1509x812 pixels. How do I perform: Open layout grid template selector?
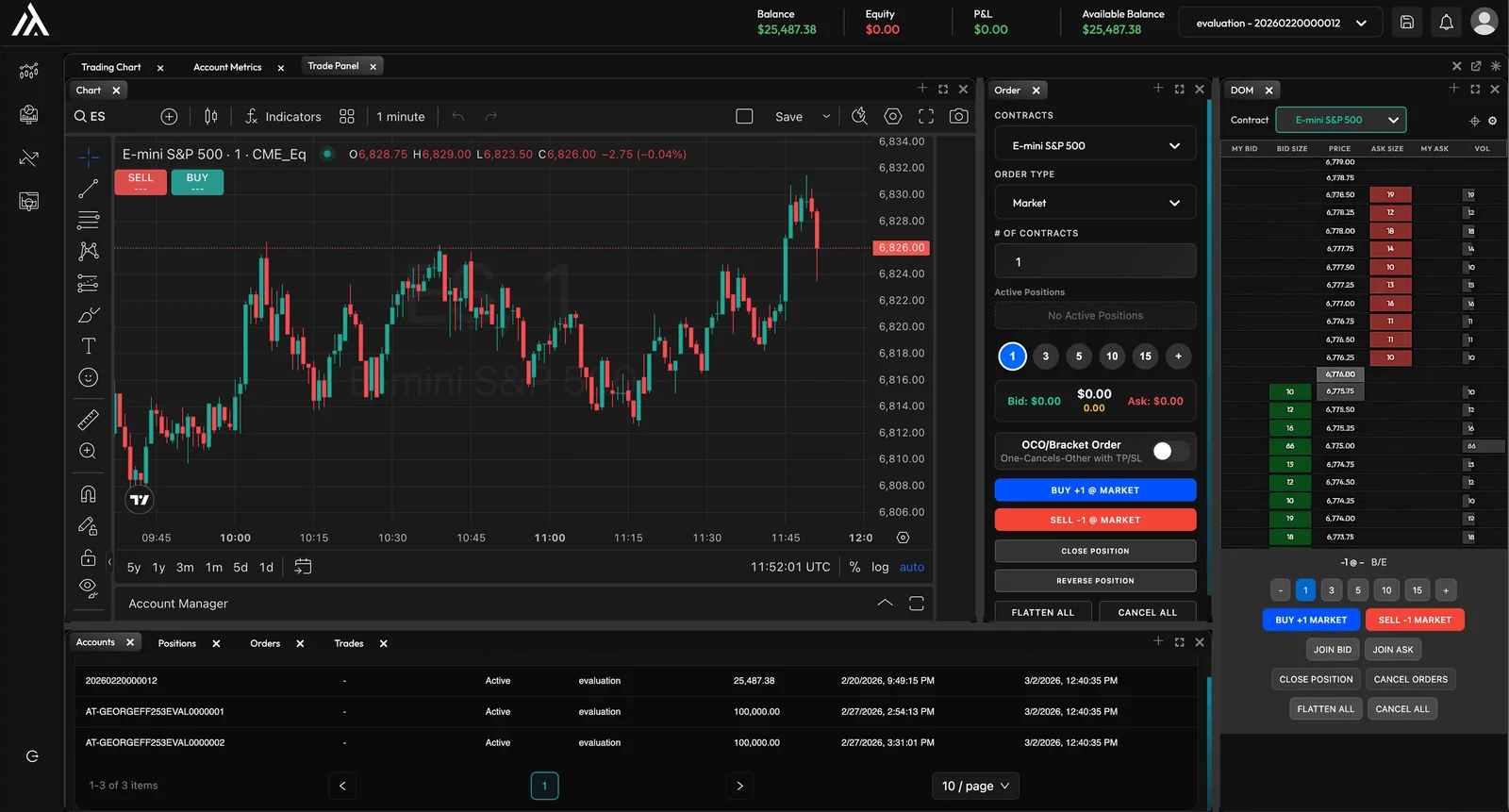347,116
